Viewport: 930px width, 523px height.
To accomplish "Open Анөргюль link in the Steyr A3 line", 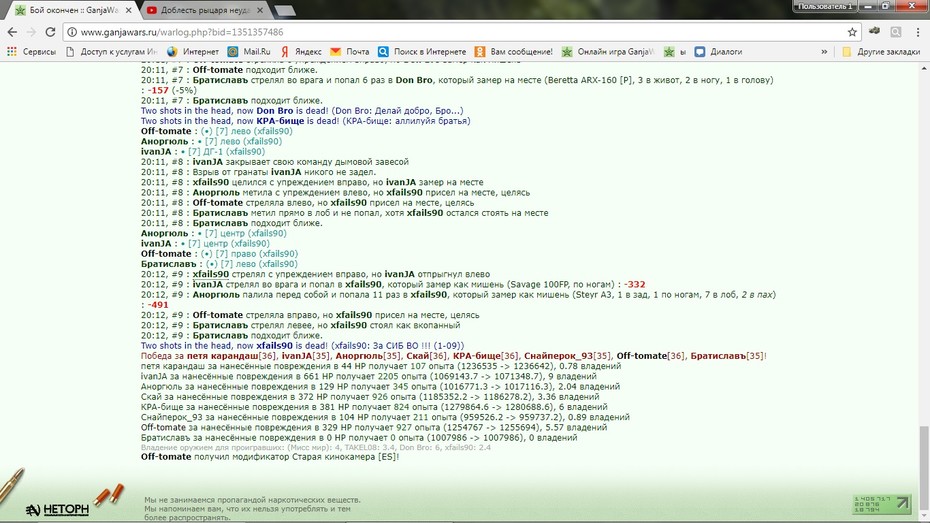I will (216, 295).
